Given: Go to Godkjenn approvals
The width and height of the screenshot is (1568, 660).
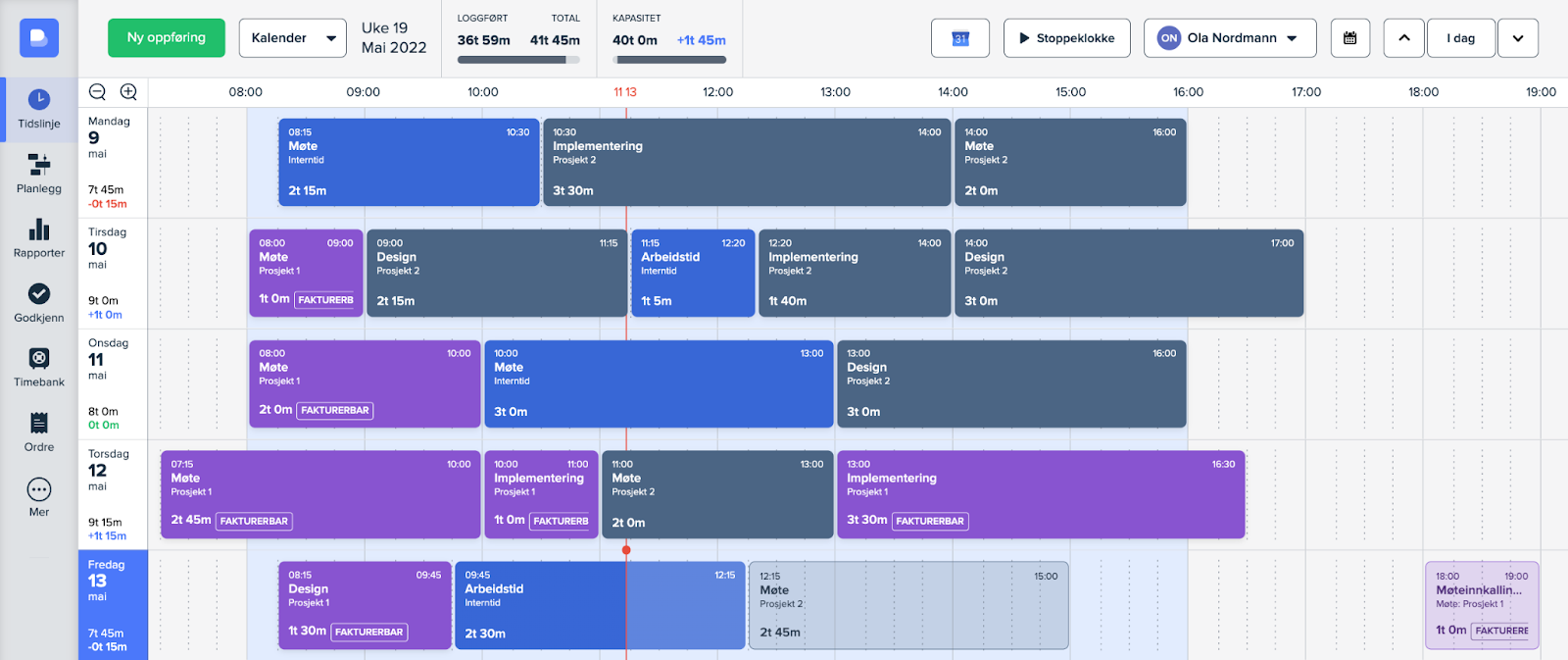Looking at the screenshot, I should click(39, 303).
